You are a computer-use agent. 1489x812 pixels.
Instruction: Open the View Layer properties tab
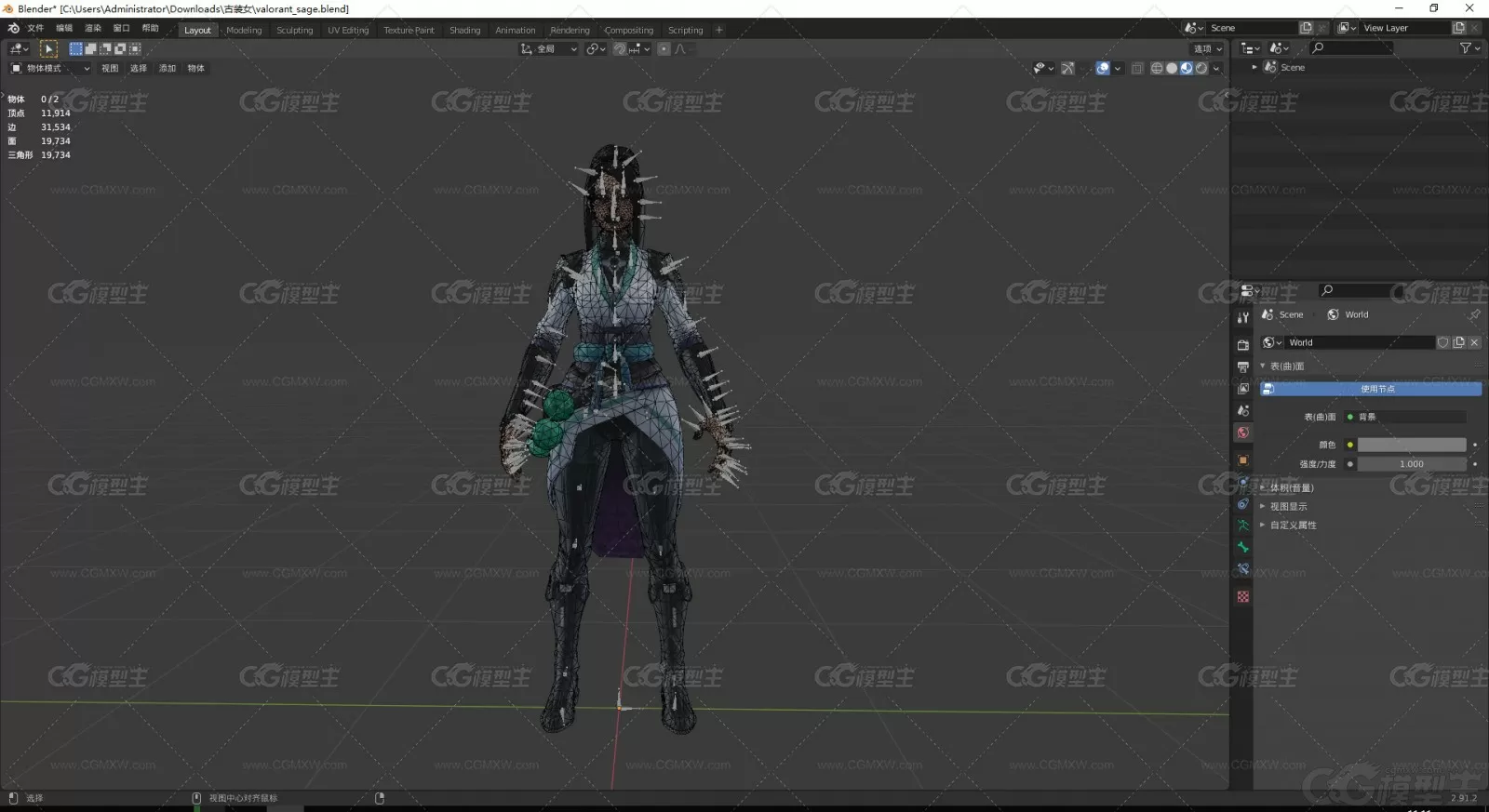[x=1242, y=389]
